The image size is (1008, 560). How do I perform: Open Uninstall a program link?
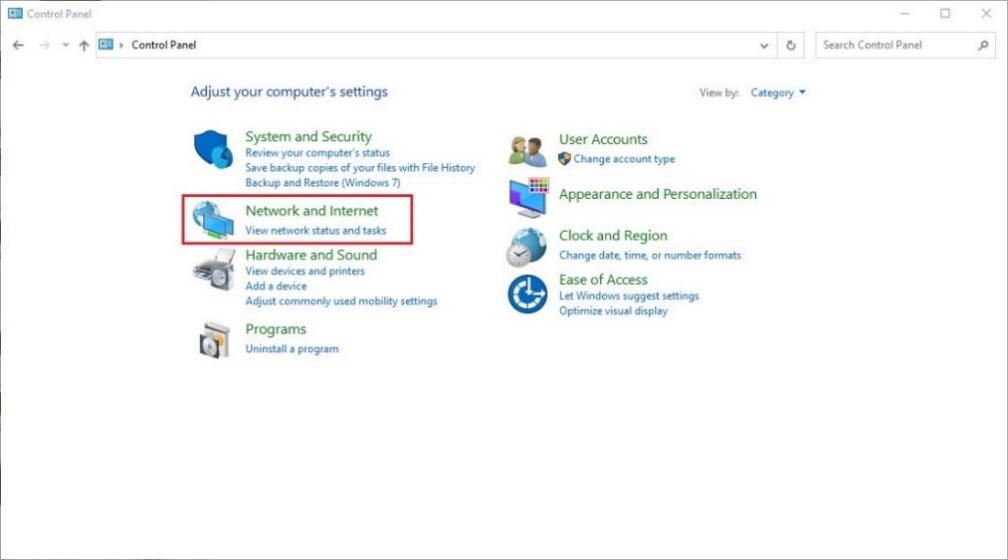coord(292,349)
